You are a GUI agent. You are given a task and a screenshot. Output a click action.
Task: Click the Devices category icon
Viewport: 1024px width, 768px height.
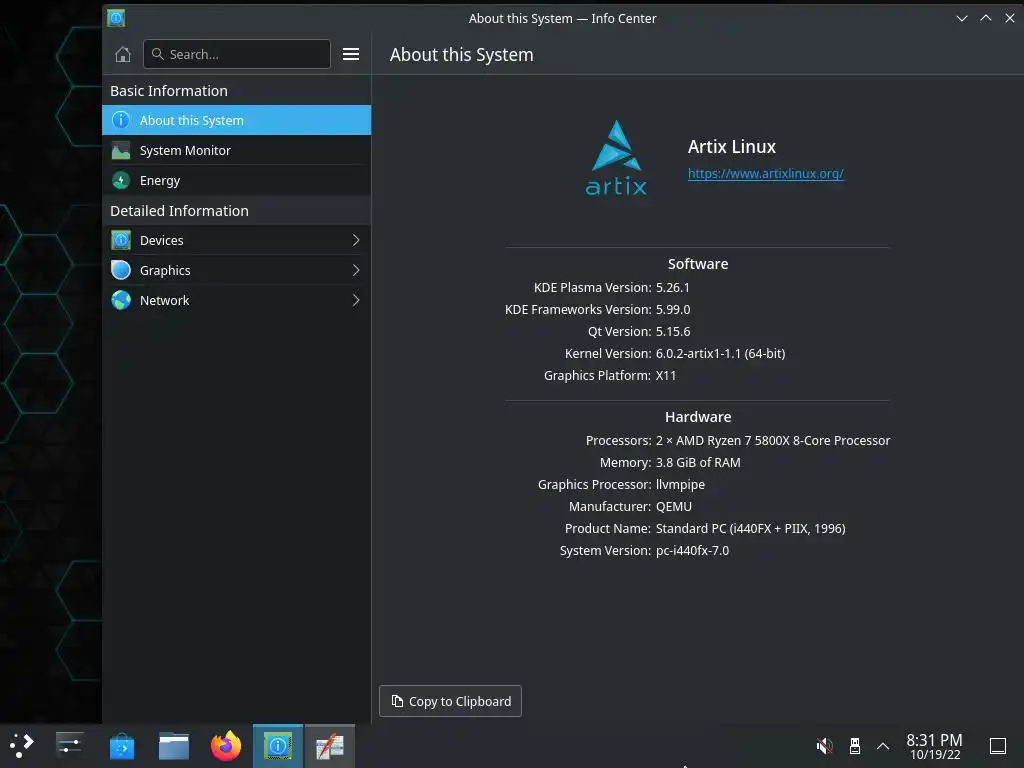click(121, 240)
